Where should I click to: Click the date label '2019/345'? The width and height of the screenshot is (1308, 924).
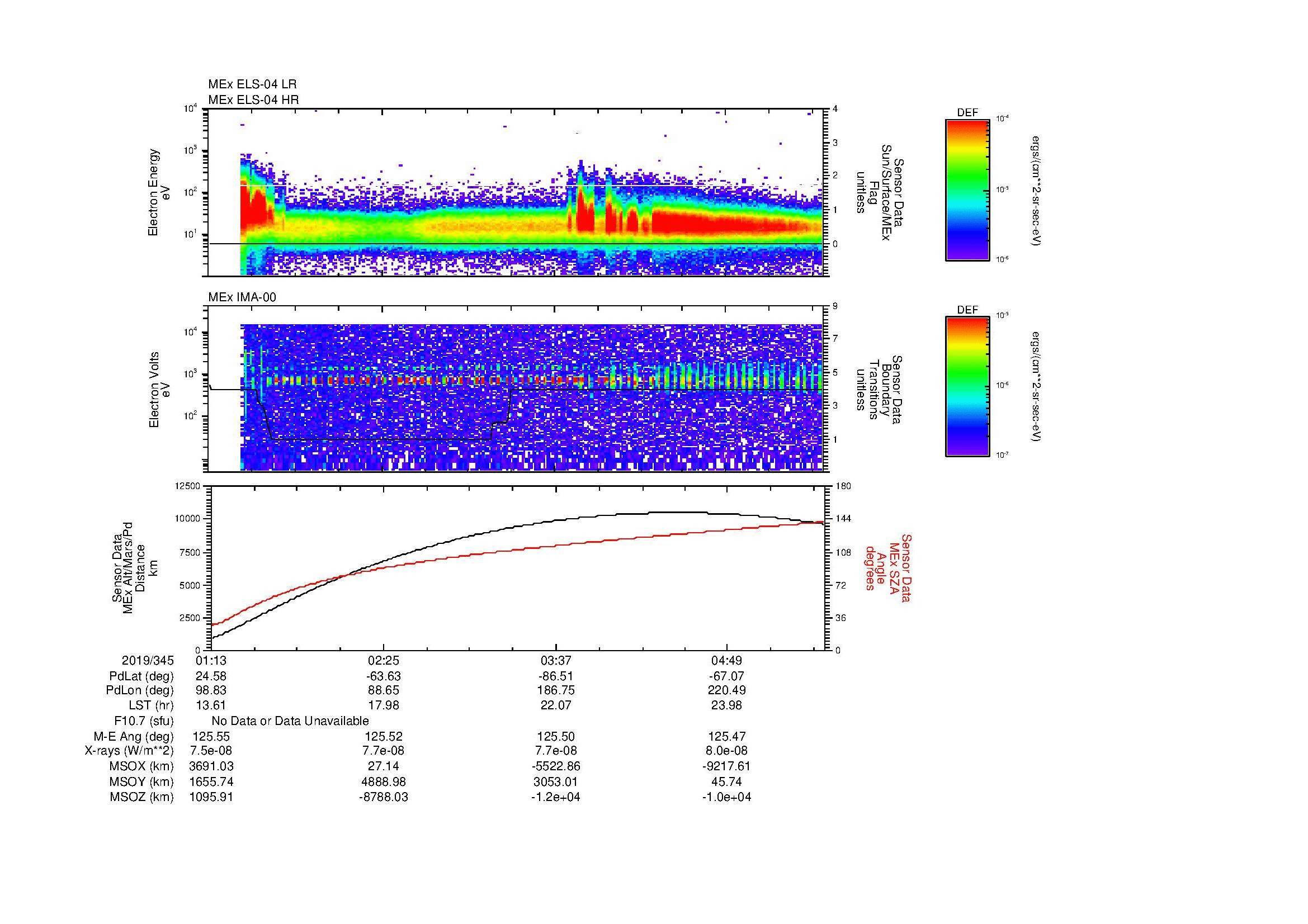click(x=148, y=660)
